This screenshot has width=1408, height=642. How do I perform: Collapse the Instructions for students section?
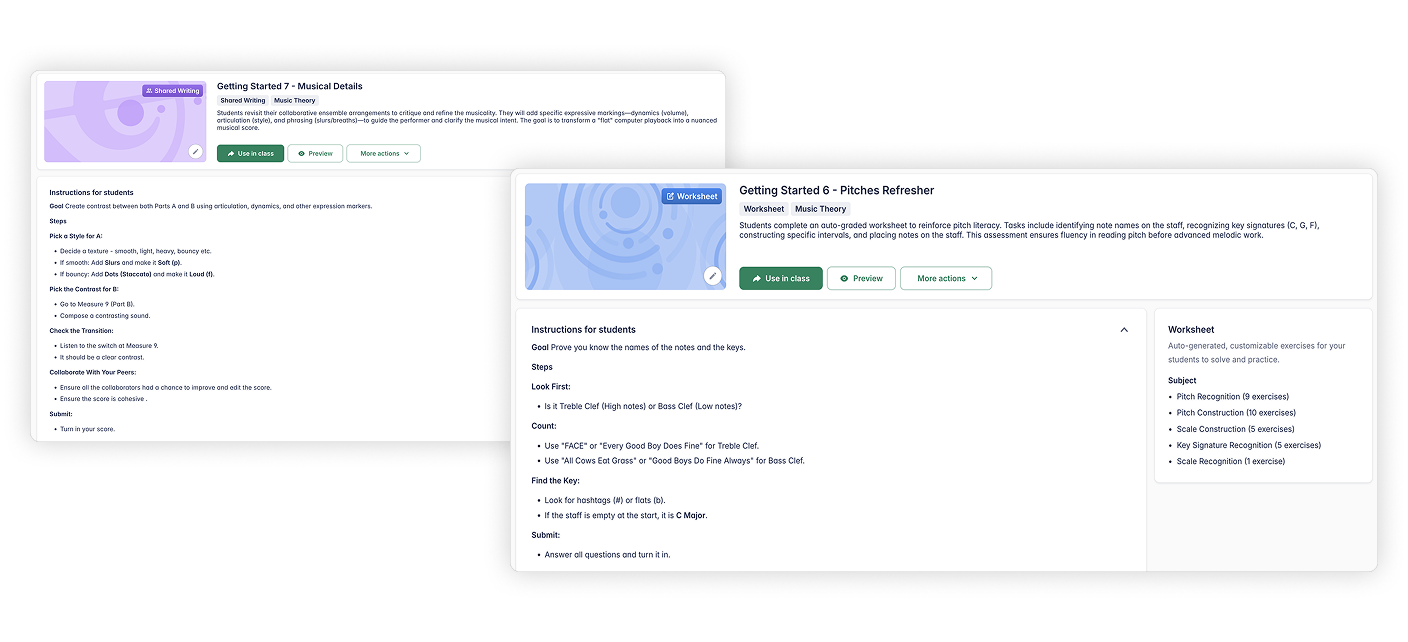pos(1124,330)
